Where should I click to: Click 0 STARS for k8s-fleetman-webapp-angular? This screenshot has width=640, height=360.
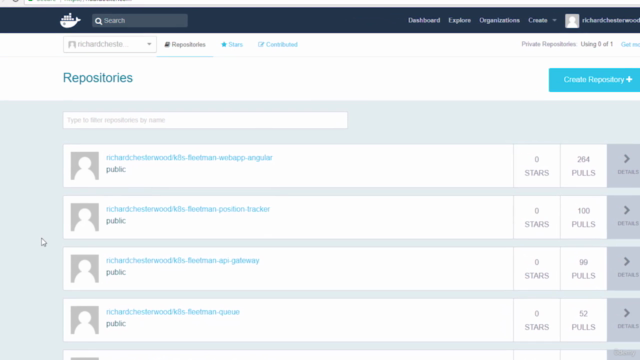536,166
